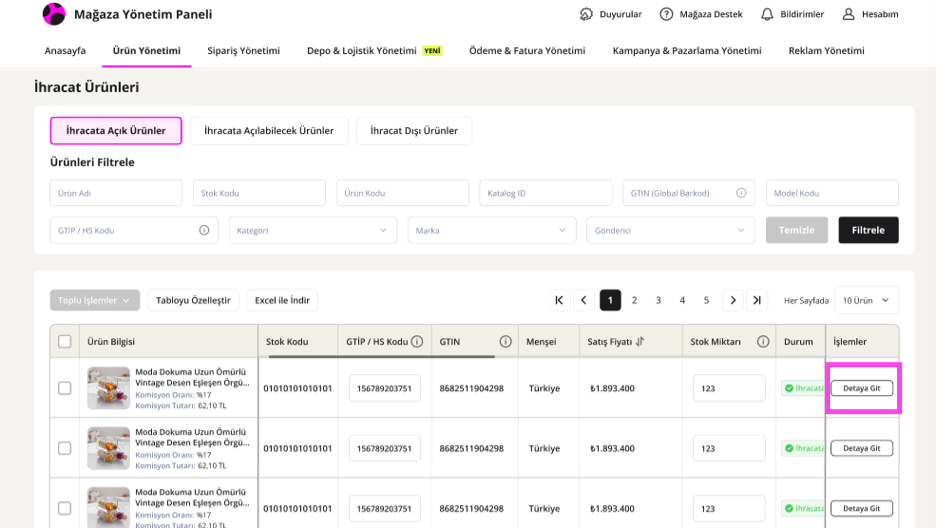Open the Duyurular announcements icon
This screenshot has width=936, height=528.
coord(586,14)
